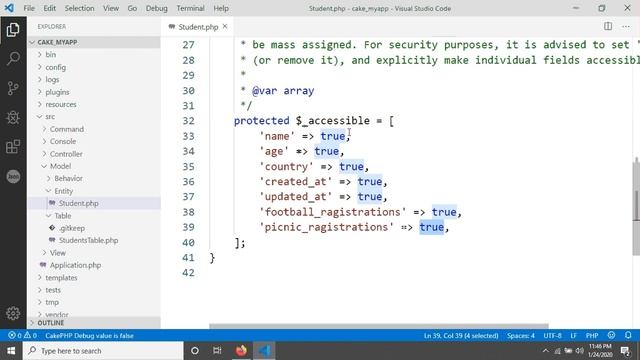Change the LF end-of-line sequence
Image resolution: width=640 pixels, height=360 pixels.
click(573, 336)
